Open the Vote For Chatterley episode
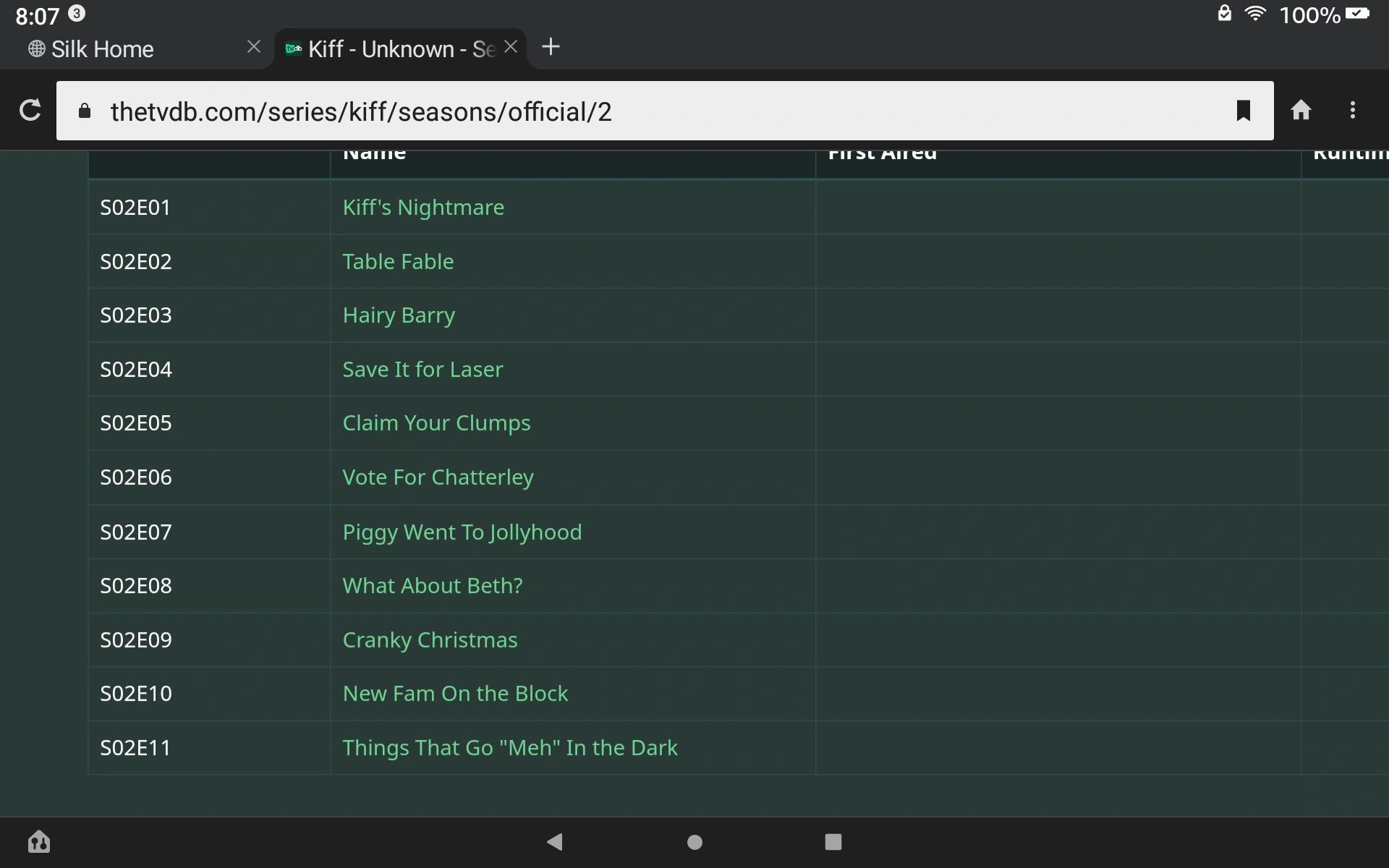This screenshot has width=1389, height=868. (x=438, y=477)
